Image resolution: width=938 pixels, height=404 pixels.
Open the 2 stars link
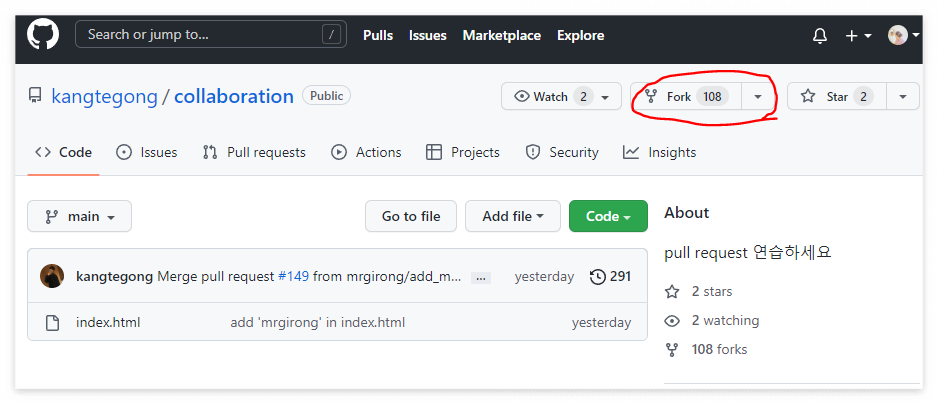(x=712, y=291)
